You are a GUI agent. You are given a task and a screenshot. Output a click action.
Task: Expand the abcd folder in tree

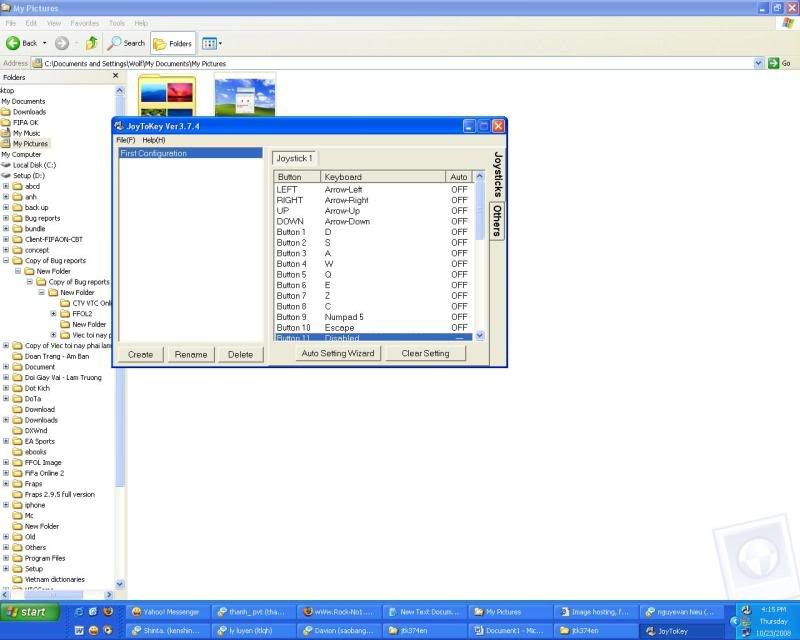[x=6, y=186]
